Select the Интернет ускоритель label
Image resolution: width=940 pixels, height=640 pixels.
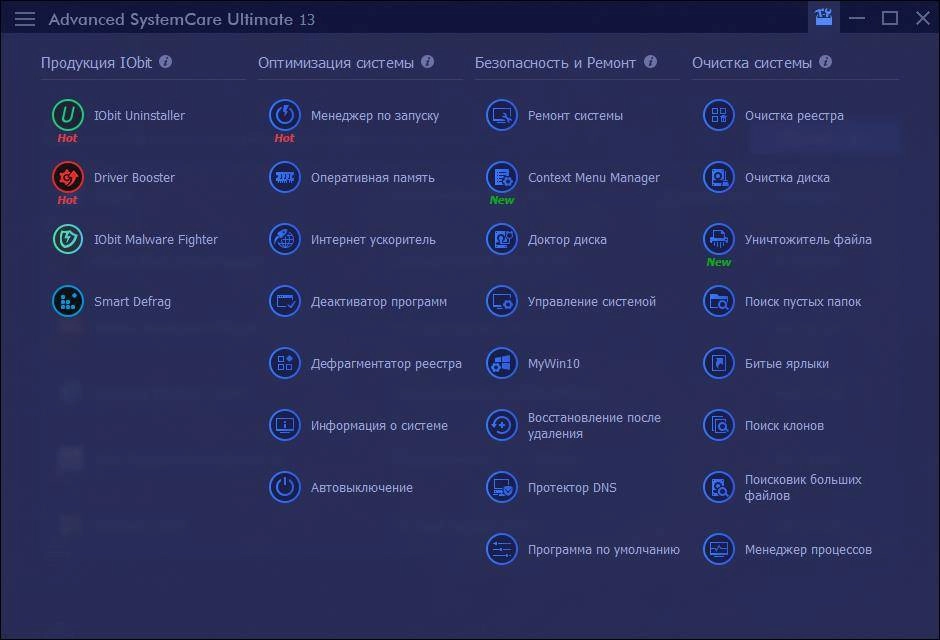tap(373, 240)
